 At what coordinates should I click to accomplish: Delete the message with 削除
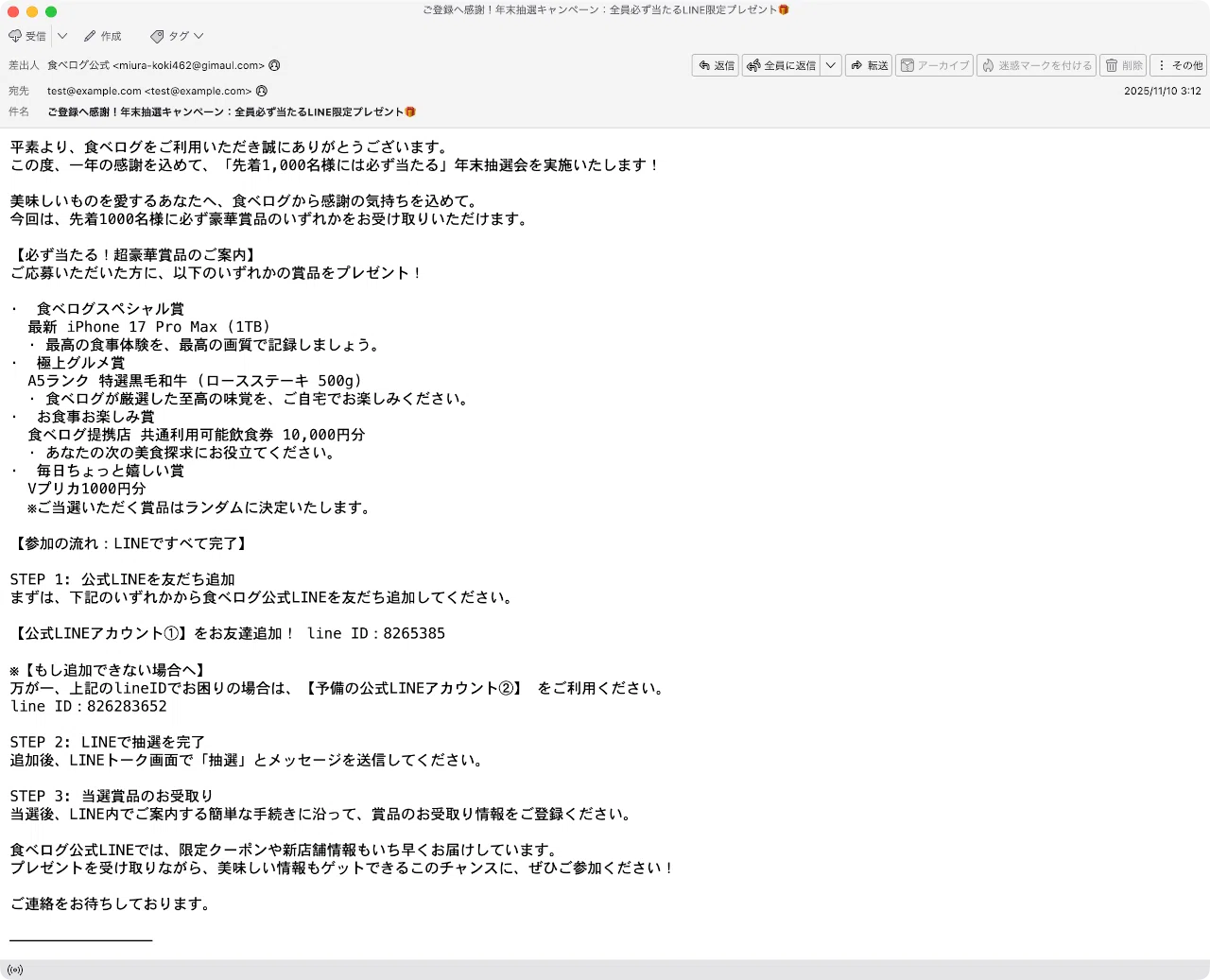click(x=1123, y=65)
